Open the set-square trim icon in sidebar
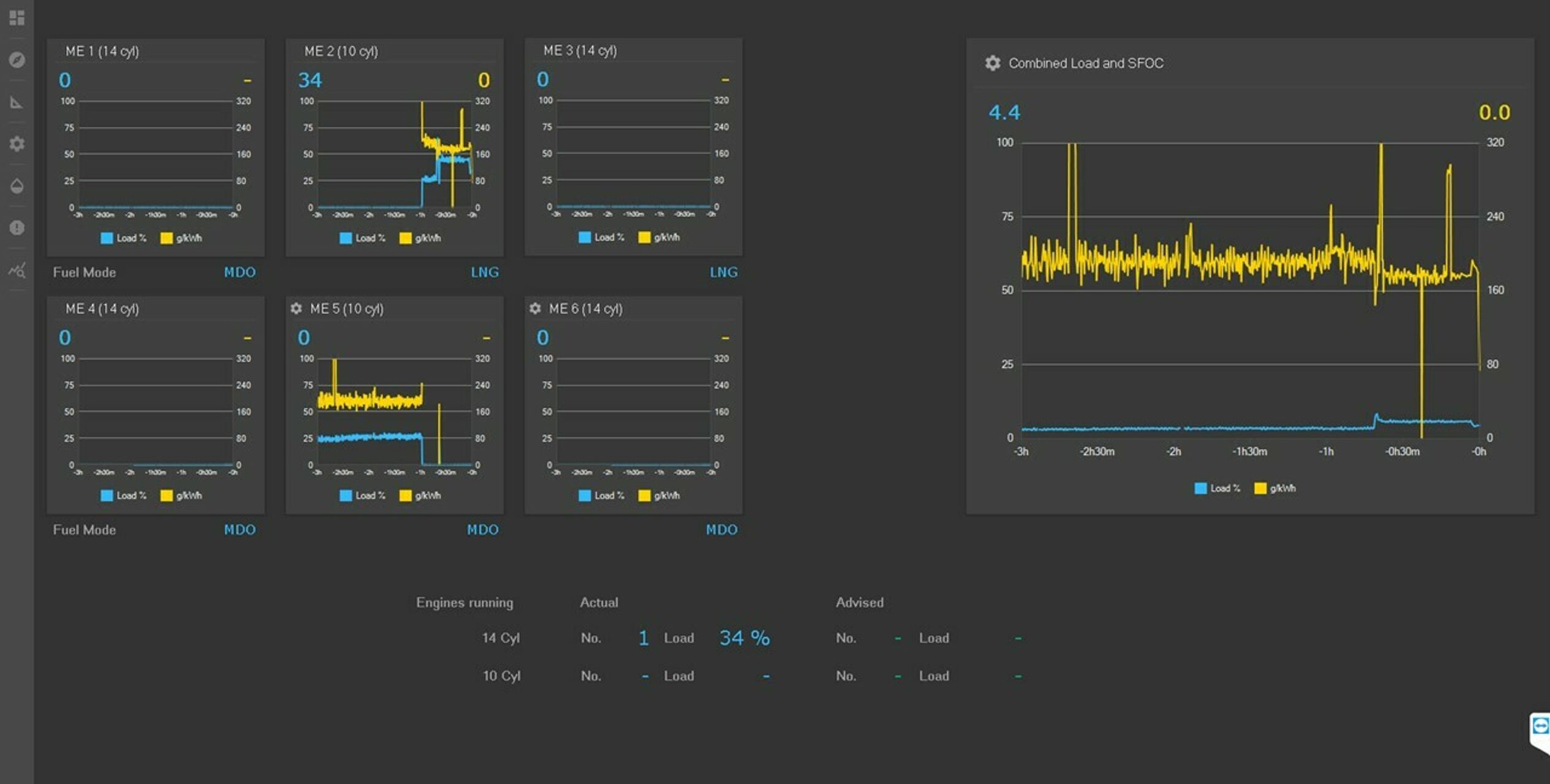The image size is (1550, 784). coord(17,102)
